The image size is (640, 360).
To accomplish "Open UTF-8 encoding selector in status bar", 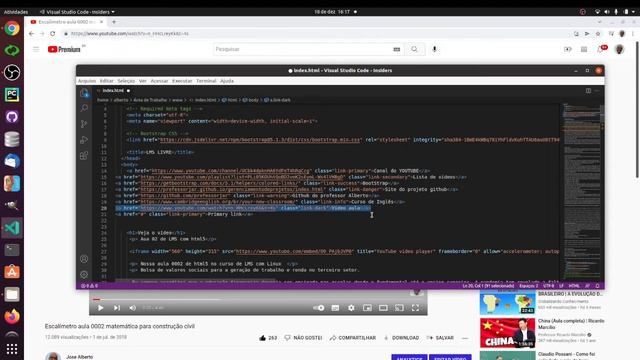I will click(x=549, y=286).
